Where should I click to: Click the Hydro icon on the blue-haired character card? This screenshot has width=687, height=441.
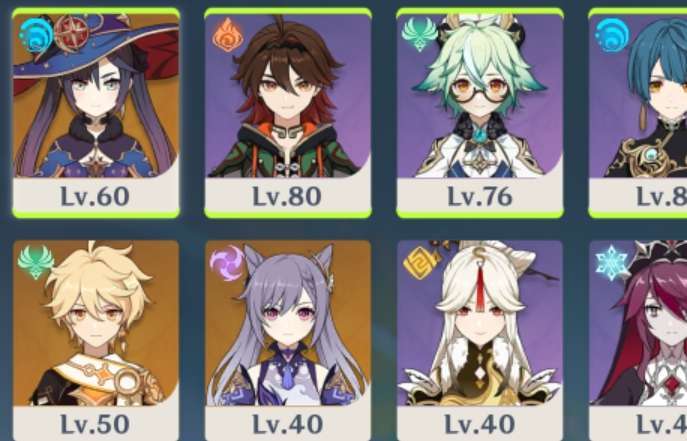(612, 35)
